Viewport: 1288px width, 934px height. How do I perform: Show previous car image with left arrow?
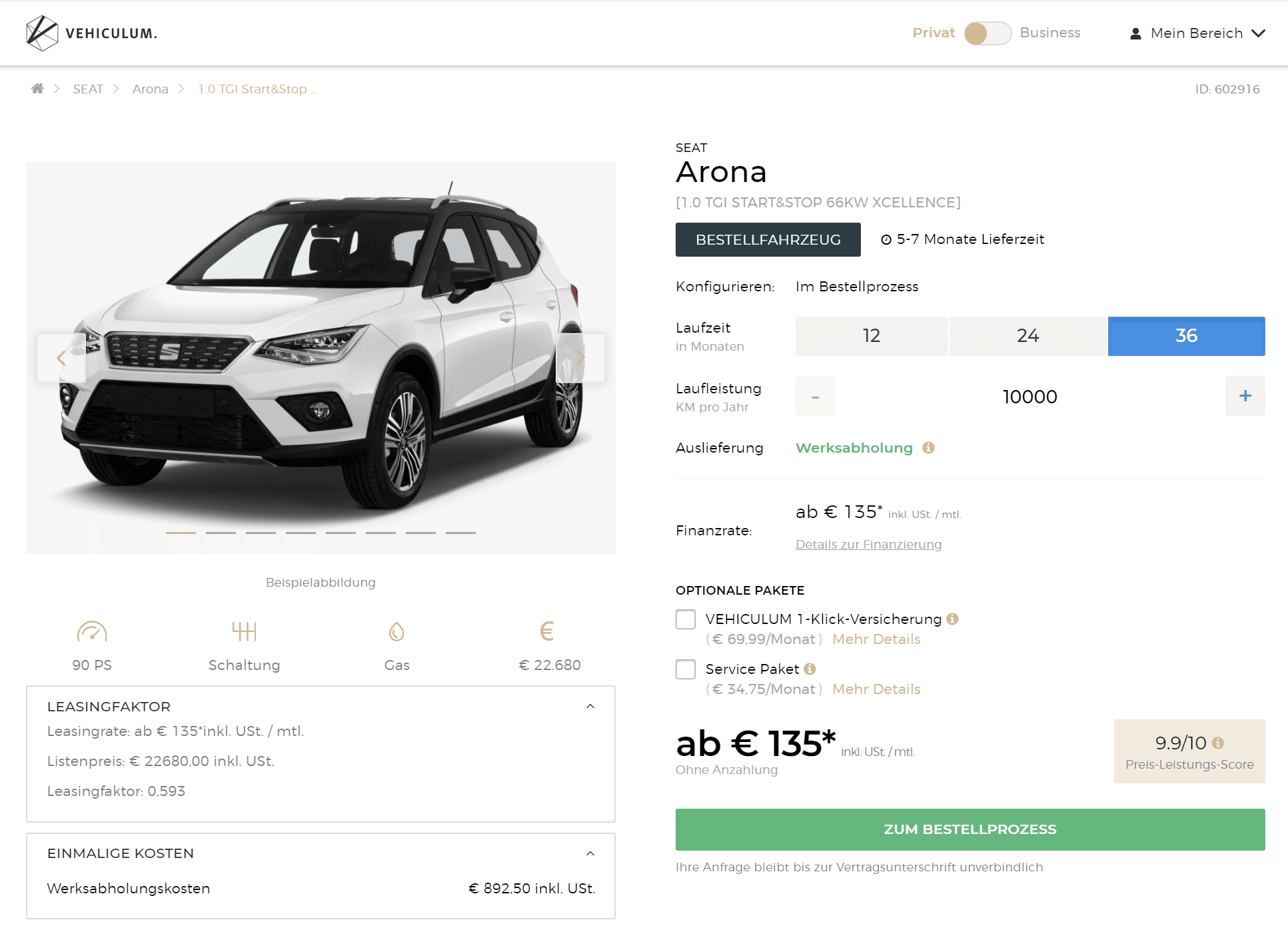(61, 358)
